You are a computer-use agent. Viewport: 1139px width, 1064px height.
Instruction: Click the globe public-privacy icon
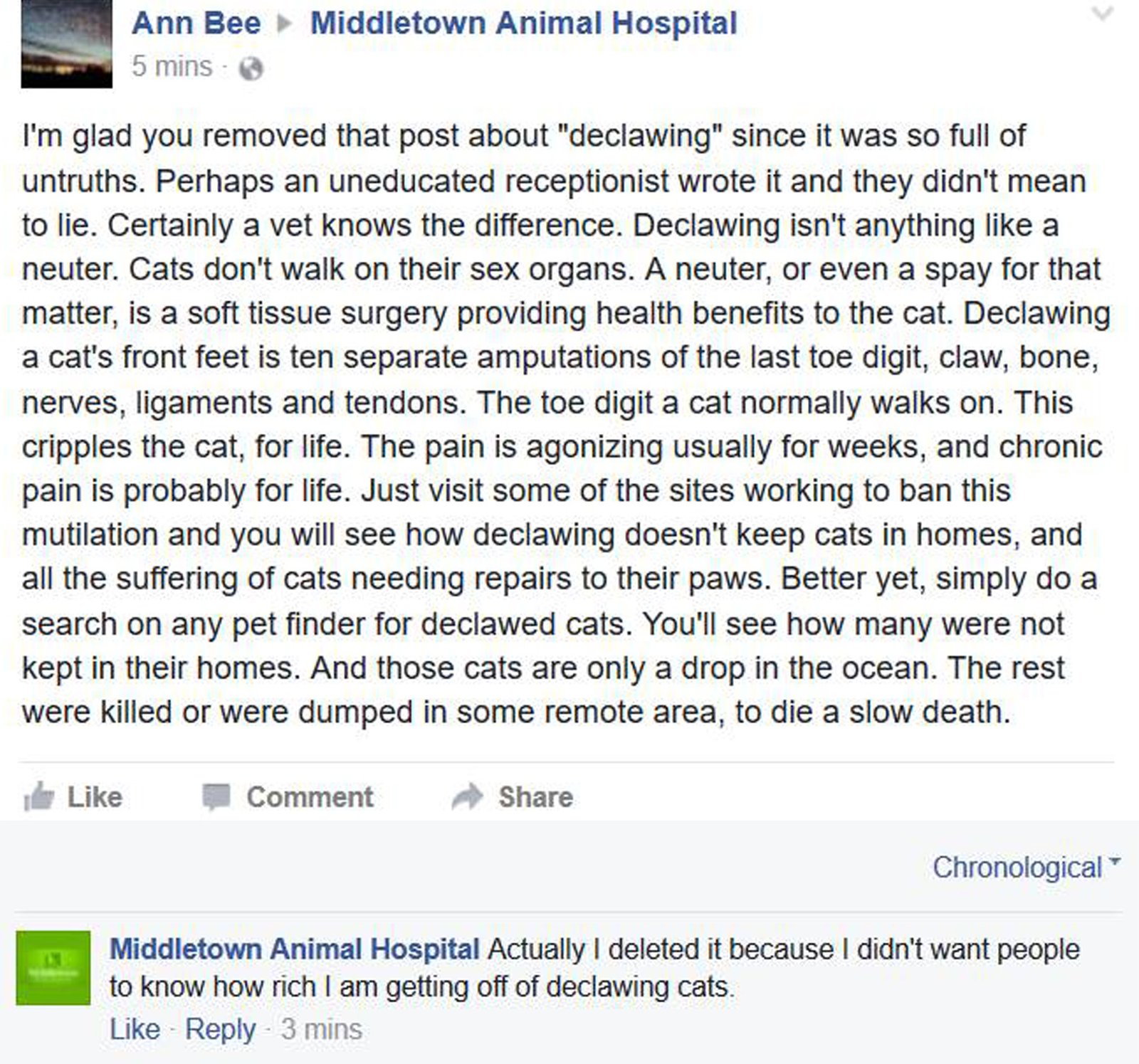(x=251, y=69)
